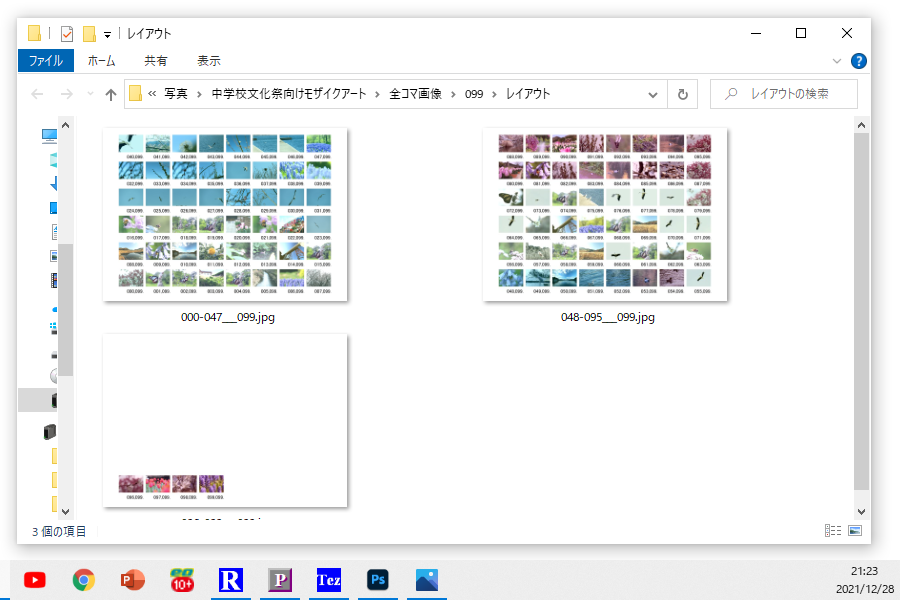
Task: Click the レイアウトの検索 search box
Action: 784,94
